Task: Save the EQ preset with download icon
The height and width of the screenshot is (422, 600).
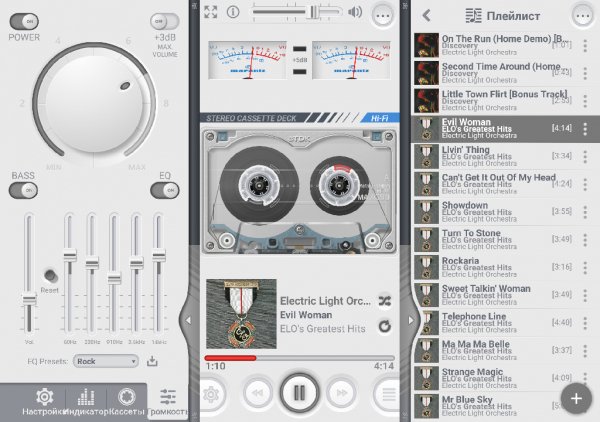Action: click(152, 361)
